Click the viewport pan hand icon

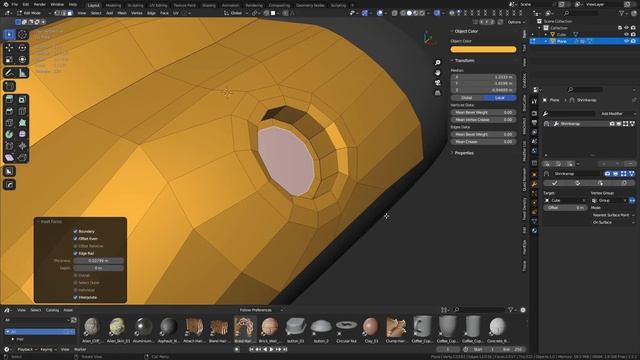pos(438,73)
